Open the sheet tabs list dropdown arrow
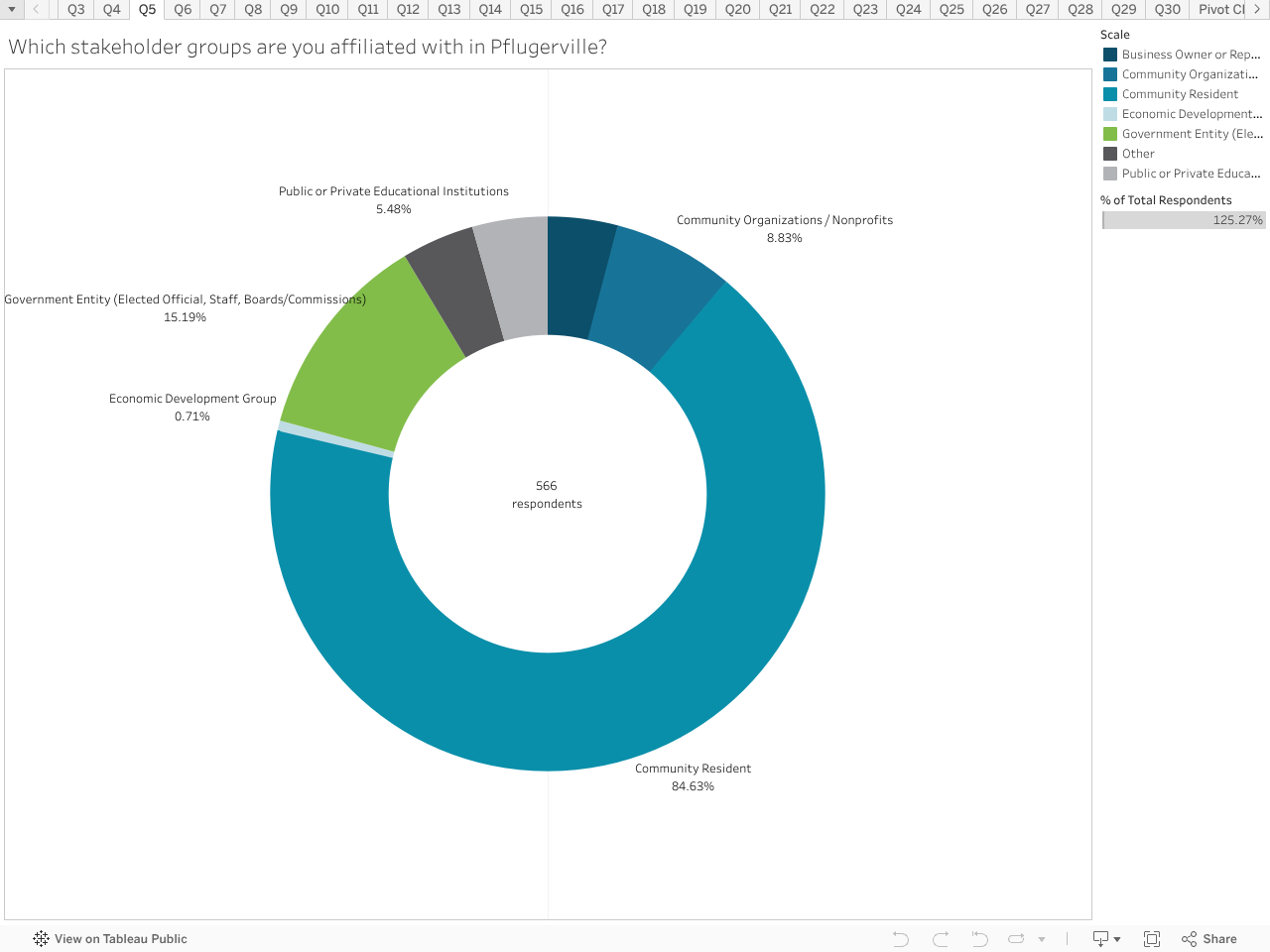Image resolution: width=1270 pixels, height=952 pixels. click(12, 10)
